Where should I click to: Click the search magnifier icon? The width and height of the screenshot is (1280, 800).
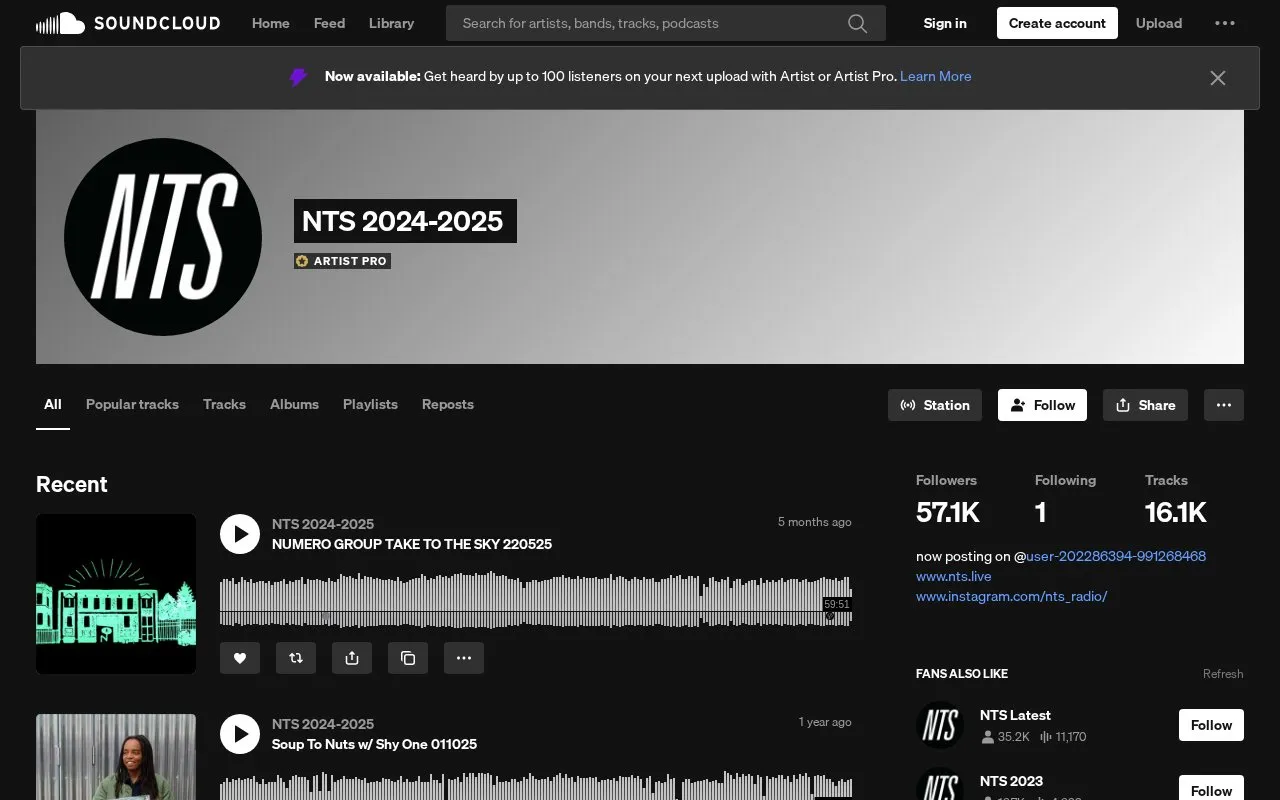pos(857,23)
